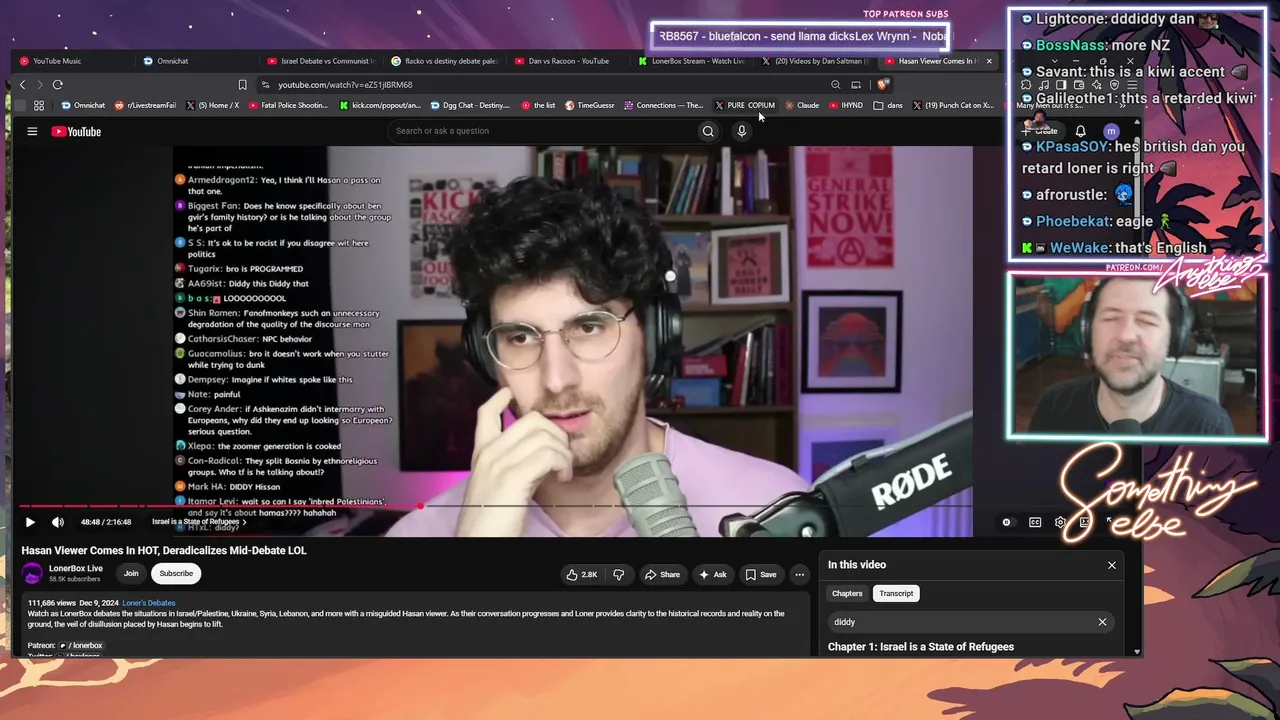Image resolution: width=1280 pixels, height=720 pixels.
Task: Expand the 'Israel is a State of Refugees' chapter
Action: pyautogui.click(x=199, y=522)
